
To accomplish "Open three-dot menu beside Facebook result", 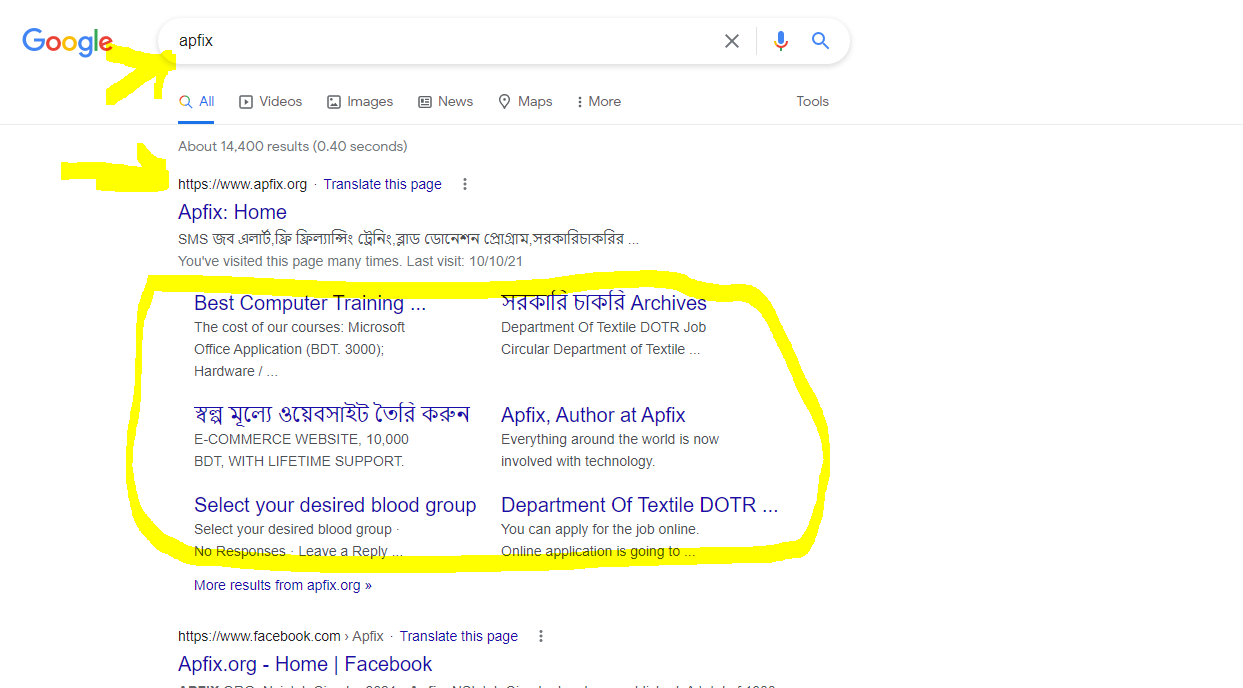I will pyautogui.click(x=541, y=636).
